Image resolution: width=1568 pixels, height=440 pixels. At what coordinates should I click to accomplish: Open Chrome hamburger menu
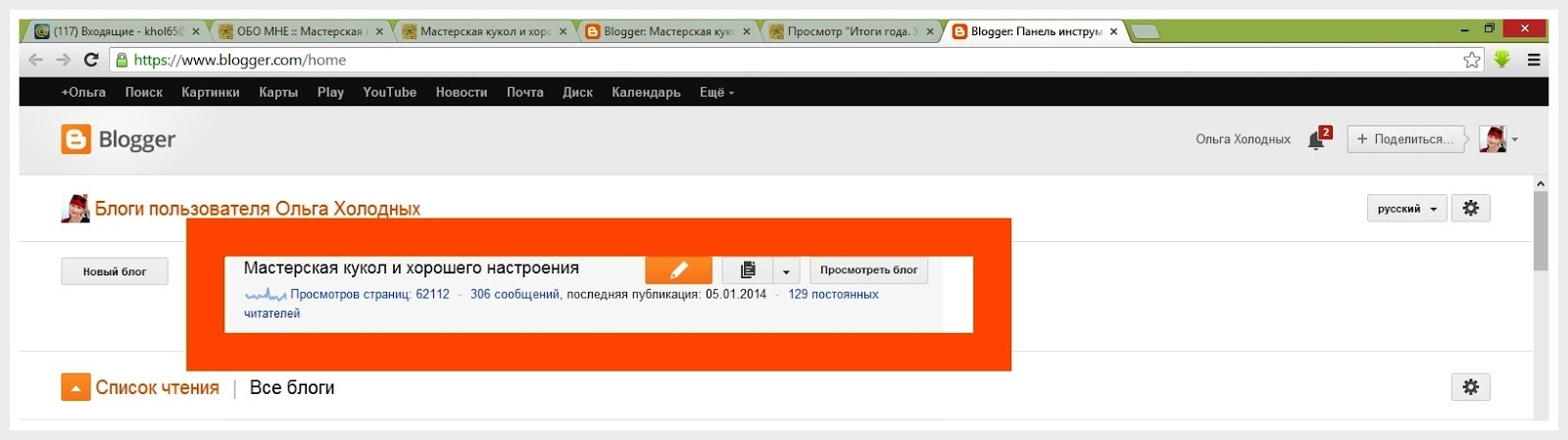[x=1534, y=60]
